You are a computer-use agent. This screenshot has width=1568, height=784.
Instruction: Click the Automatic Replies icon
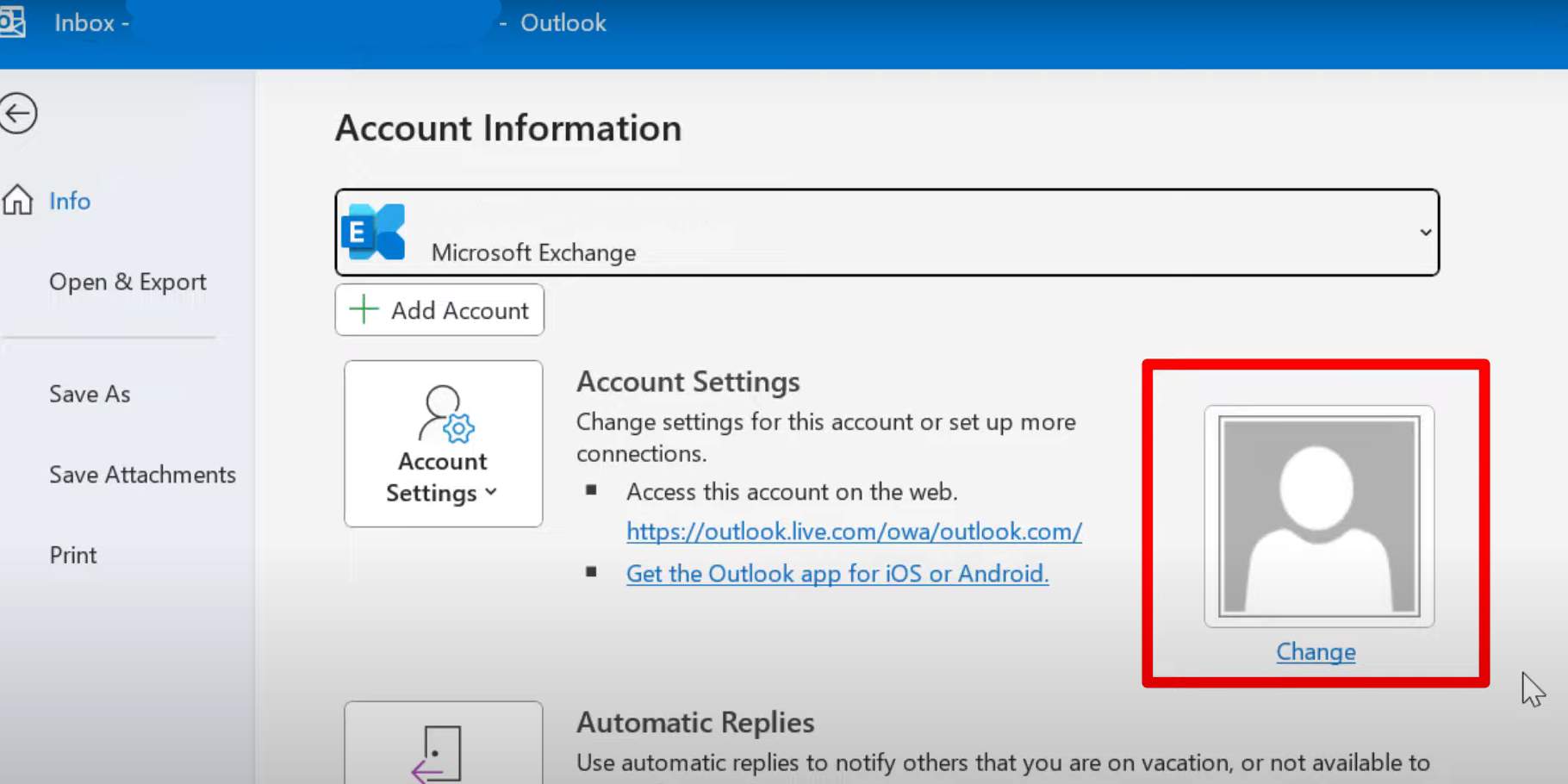[441, 754]
